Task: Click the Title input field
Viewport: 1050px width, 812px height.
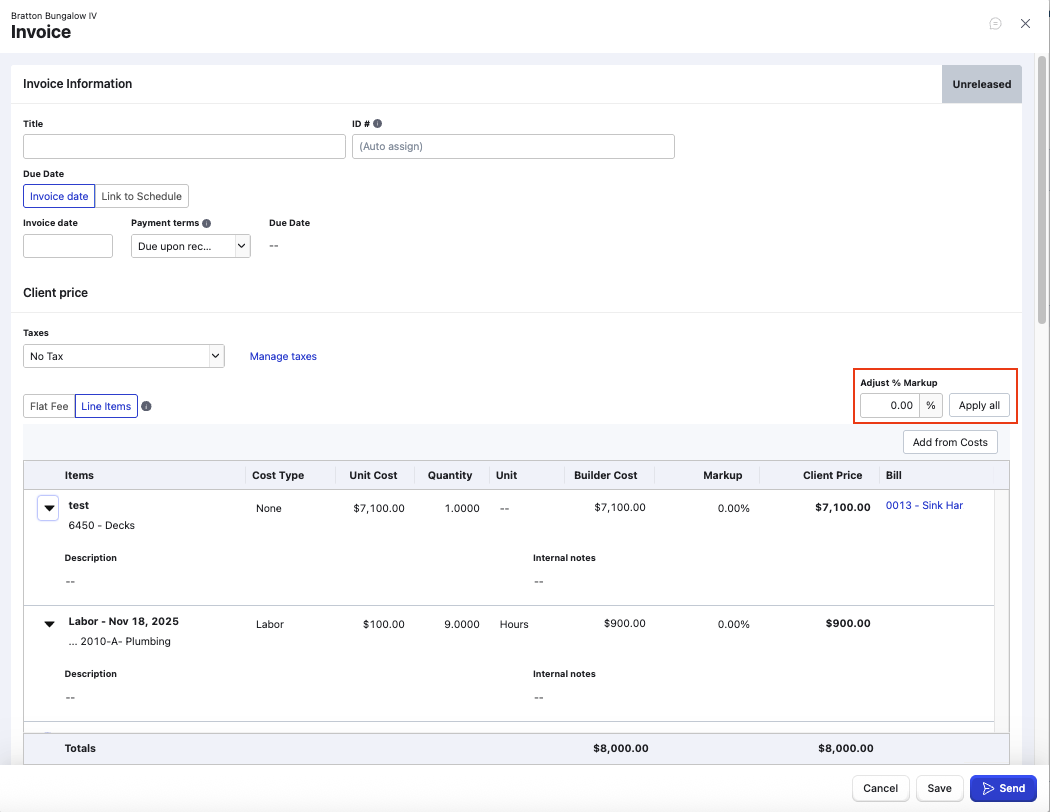Action: (184, 147)
